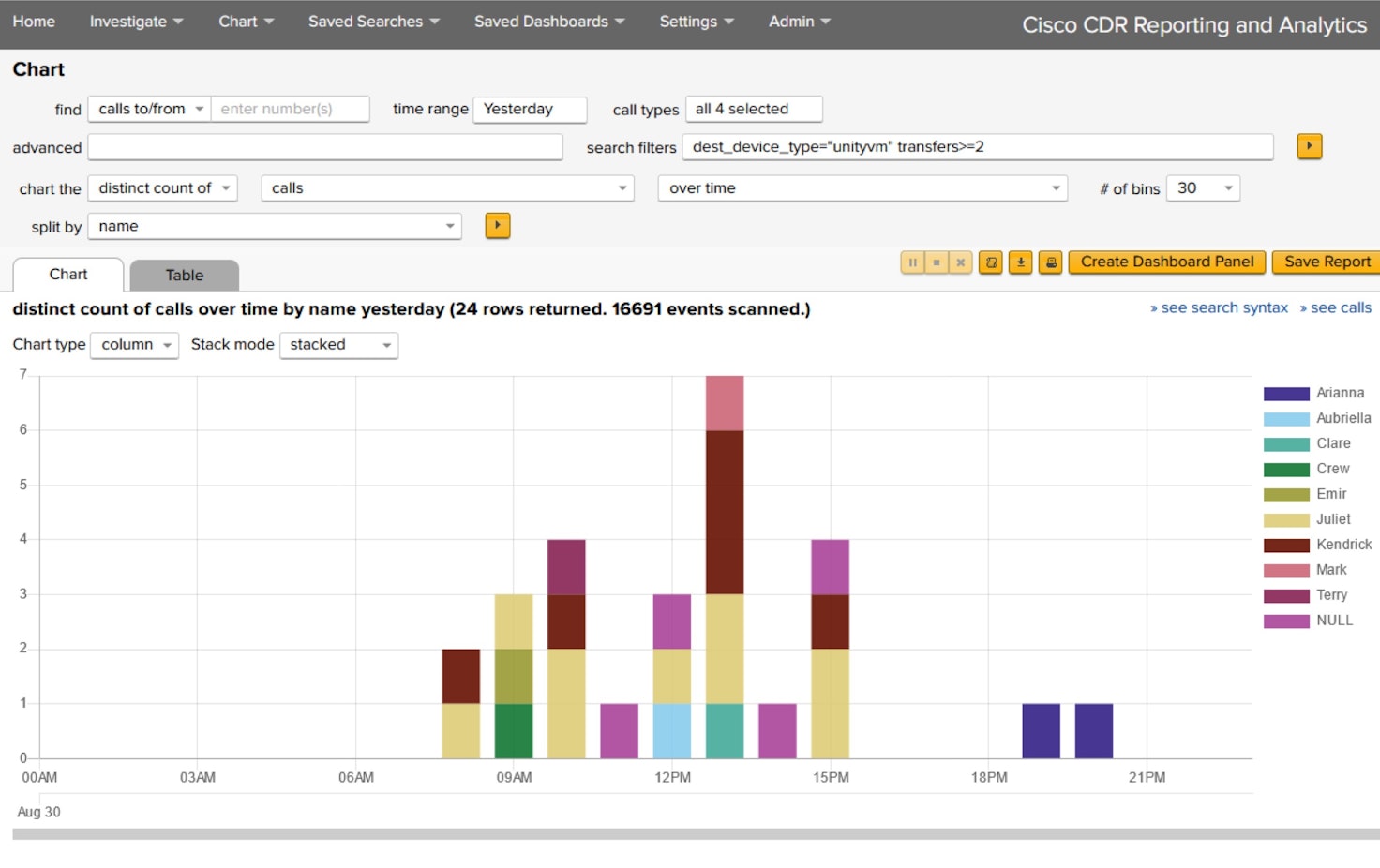The image size is (1380, 868).
Task: Print the chart using the printer icon
Action: click(x=1050, y=262)
